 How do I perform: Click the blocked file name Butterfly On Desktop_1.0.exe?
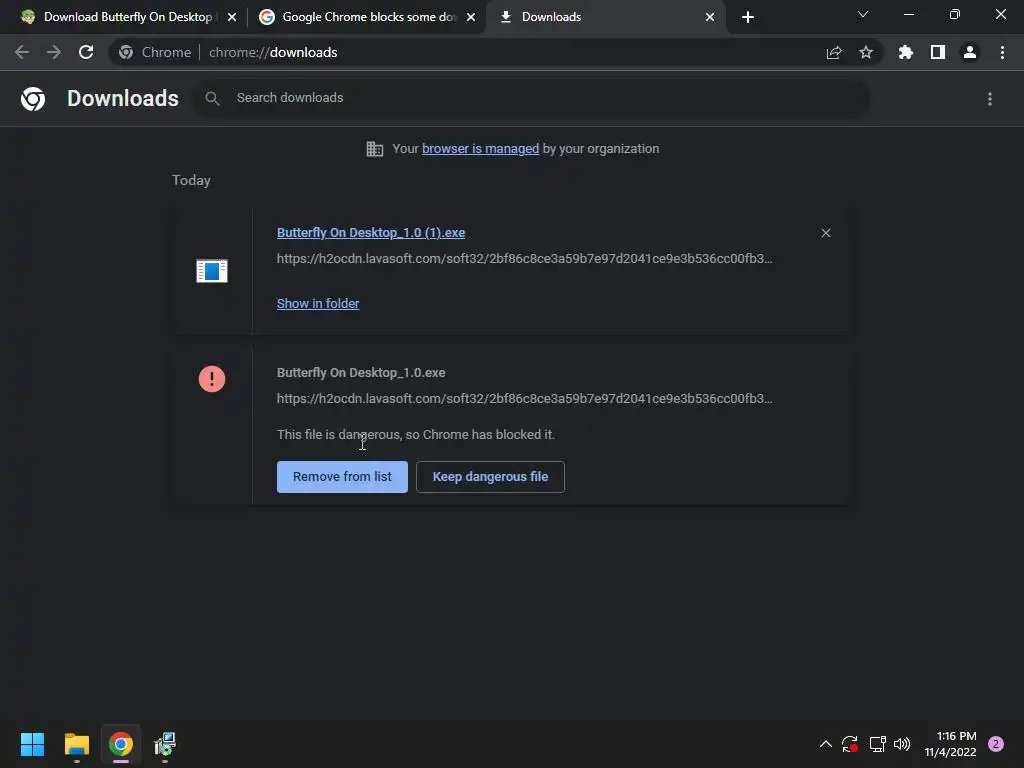pos(361,373)
